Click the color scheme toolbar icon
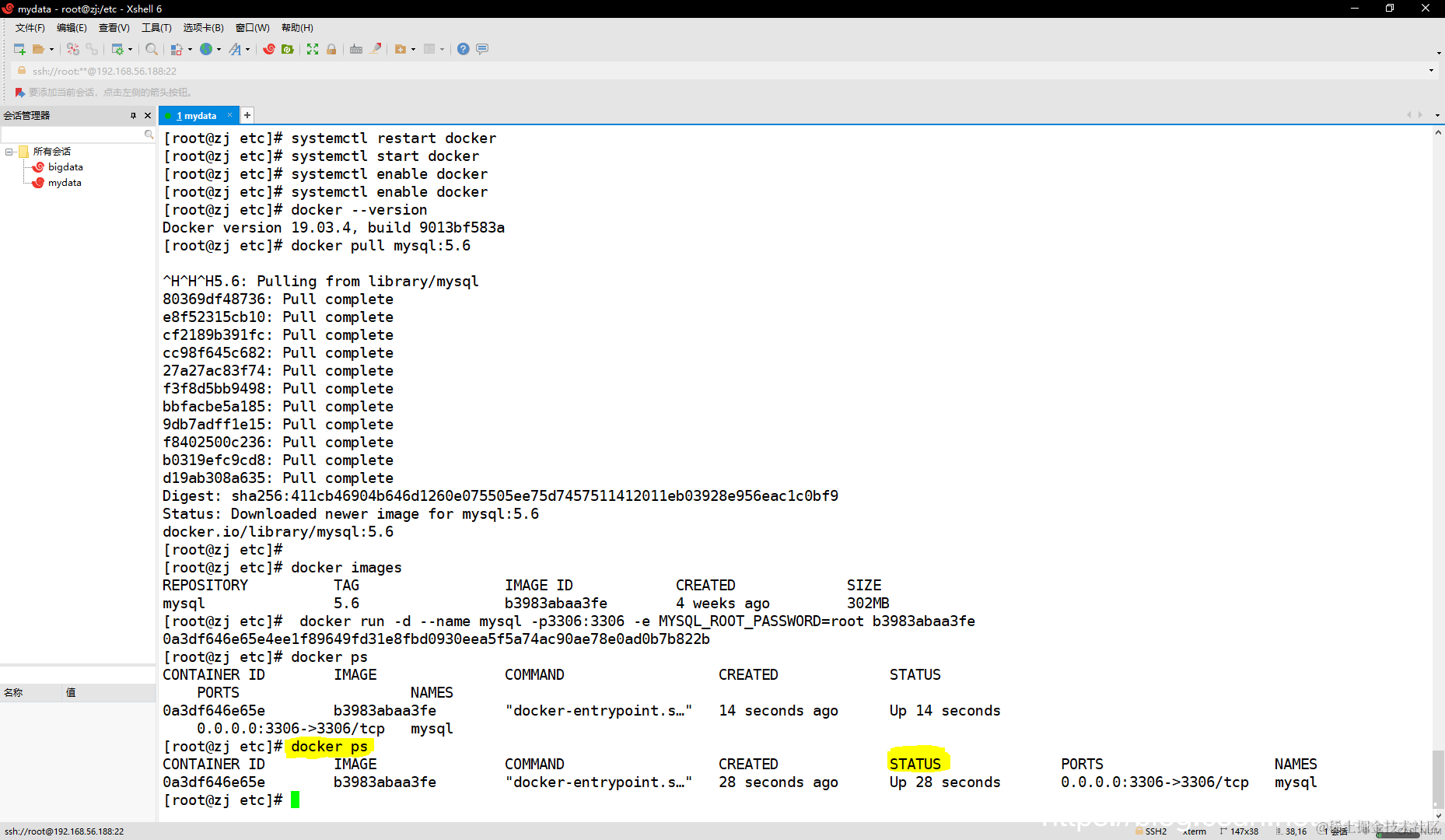The width and height of the screenshot is (1445, 840). (x=177, y=49)
